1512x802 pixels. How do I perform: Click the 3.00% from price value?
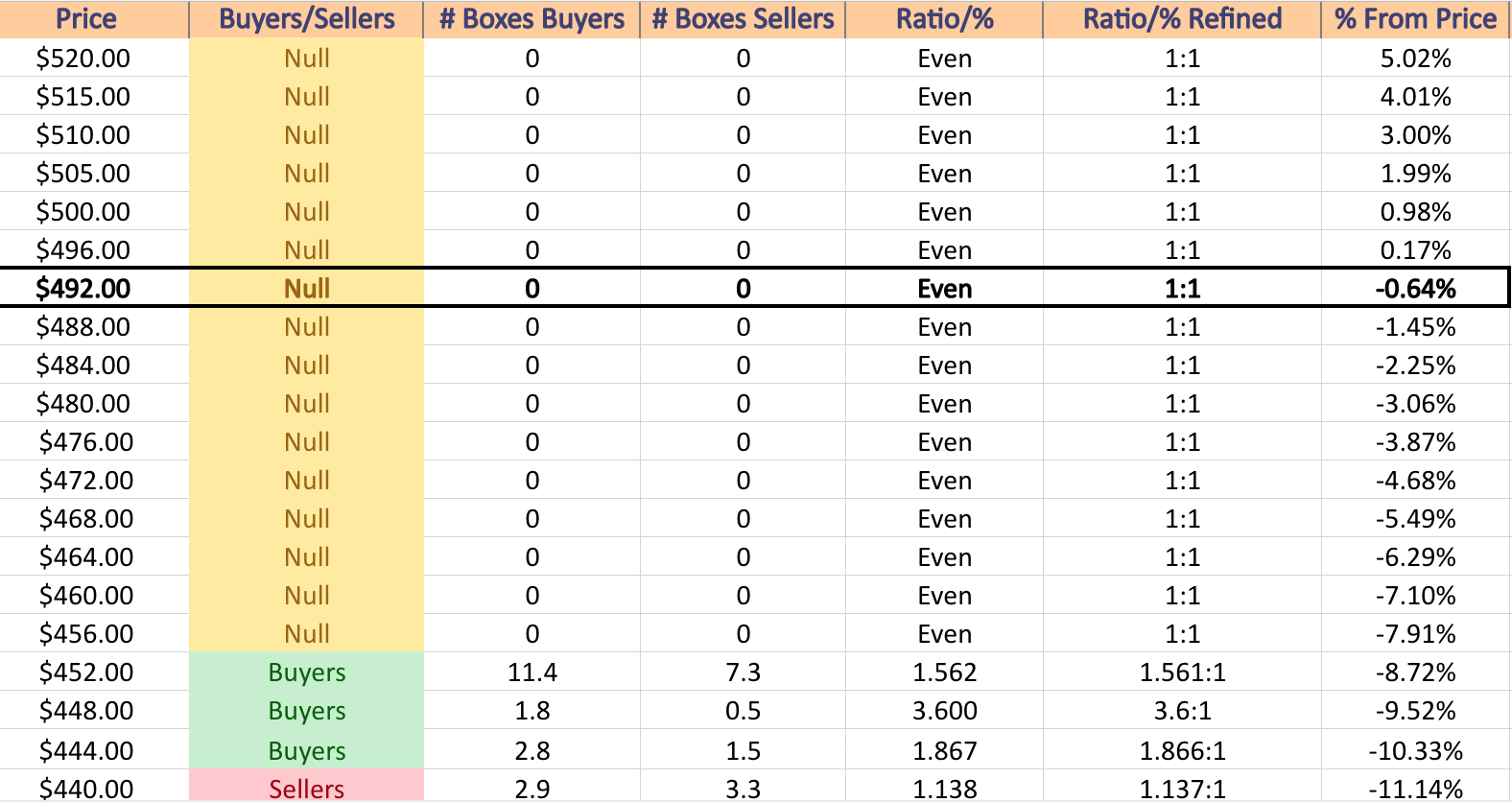1415,135
